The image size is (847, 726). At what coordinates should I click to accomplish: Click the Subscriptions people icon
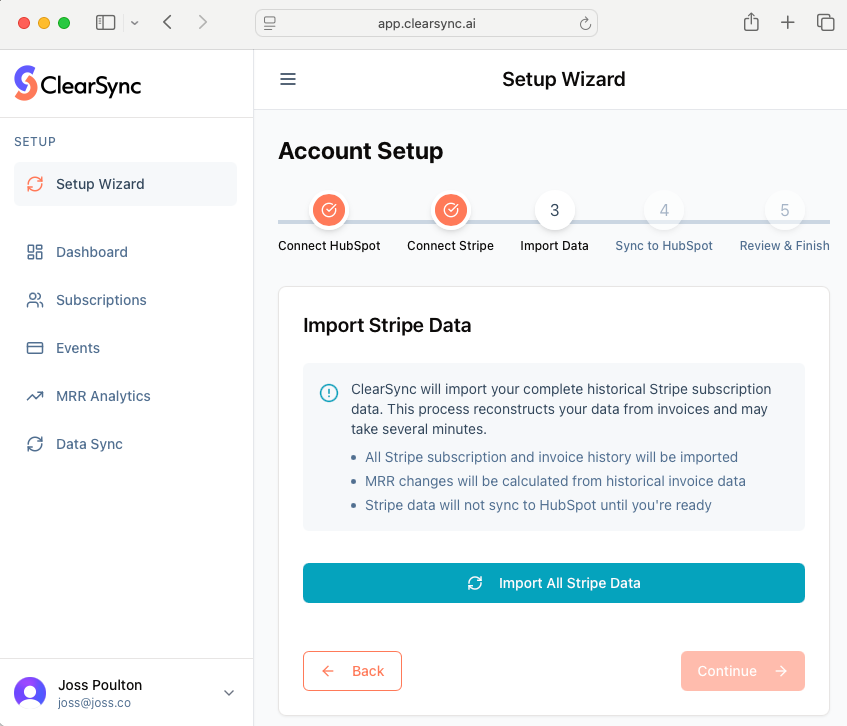pos(35,300)
